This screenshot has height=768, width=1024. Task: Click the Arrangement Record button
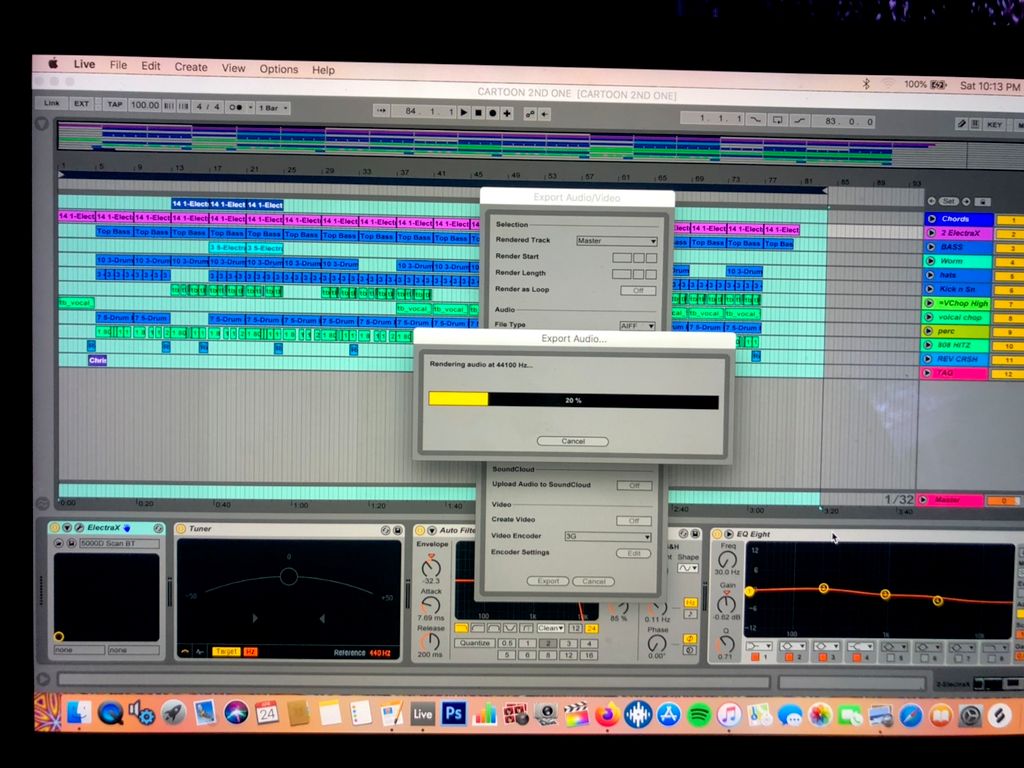pos(492,113)
